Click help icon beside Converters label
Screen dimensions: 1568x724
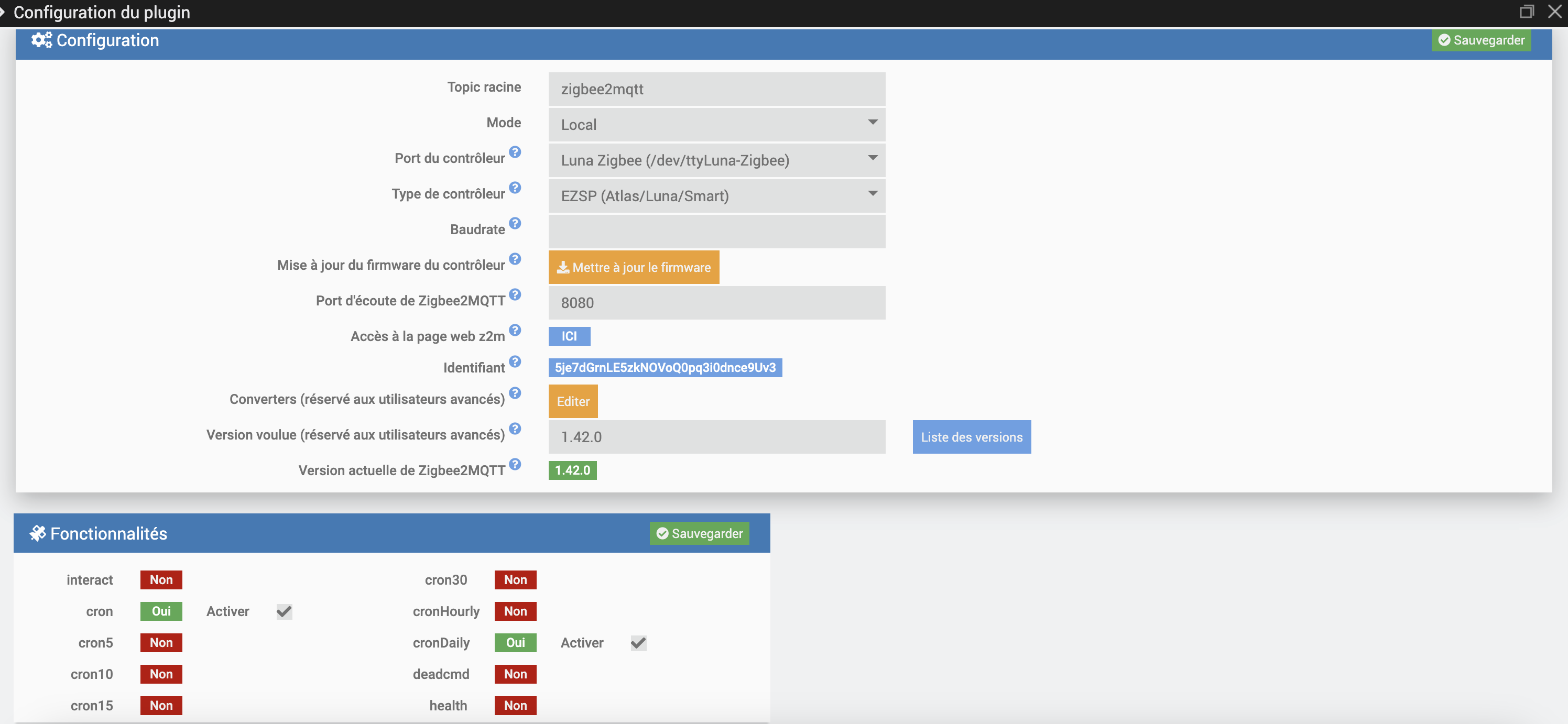[x=515, y=393]
